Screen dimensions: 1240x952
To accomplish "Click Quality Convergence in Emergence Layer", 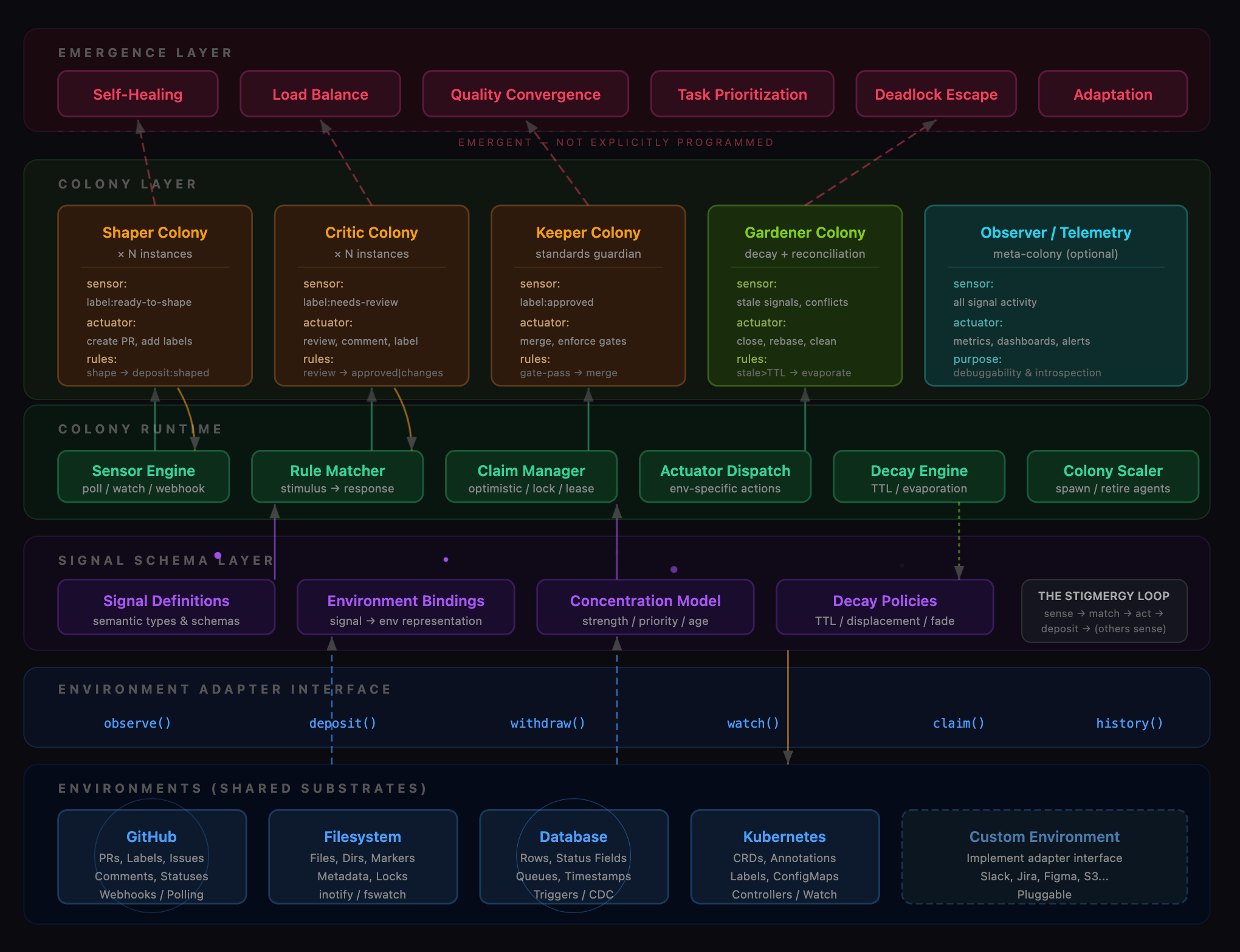I will pyautogui.click(x=525, y=94).
